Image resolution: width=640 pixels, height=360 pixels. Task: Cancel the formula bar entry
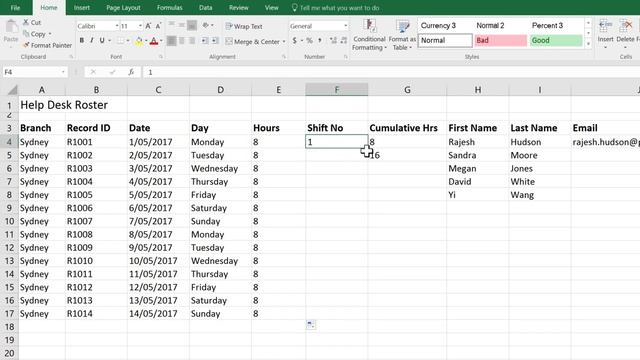tap(93, 72)
